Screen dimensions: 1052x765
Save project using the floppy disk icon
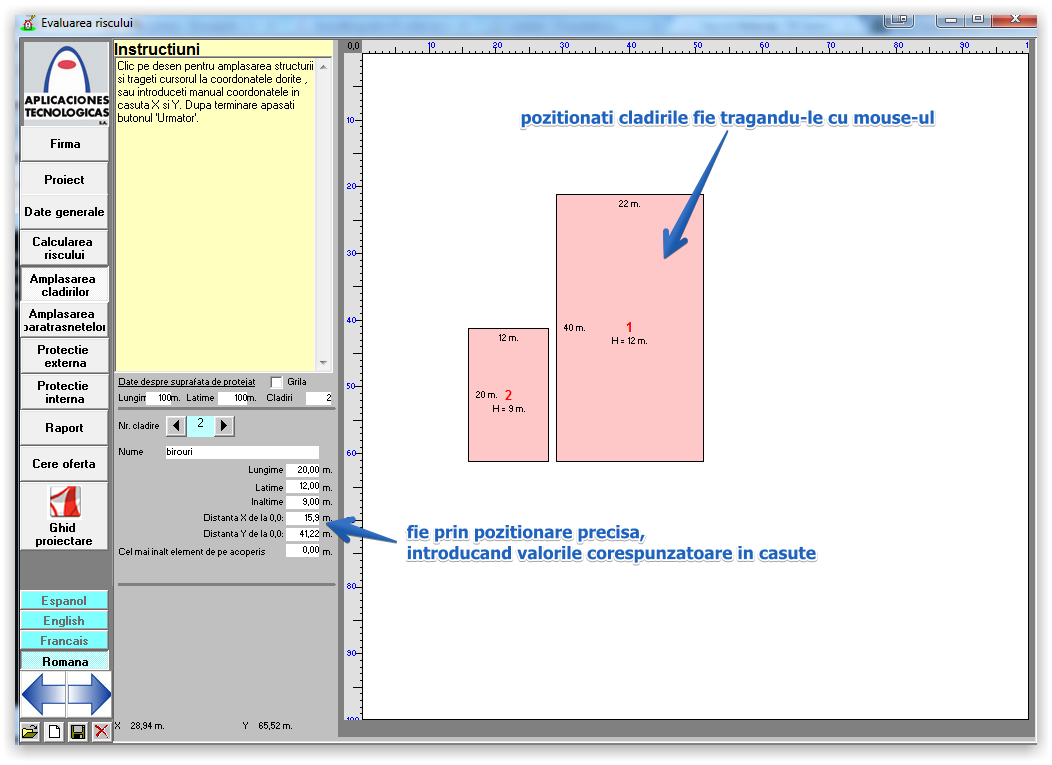point(77,731)
